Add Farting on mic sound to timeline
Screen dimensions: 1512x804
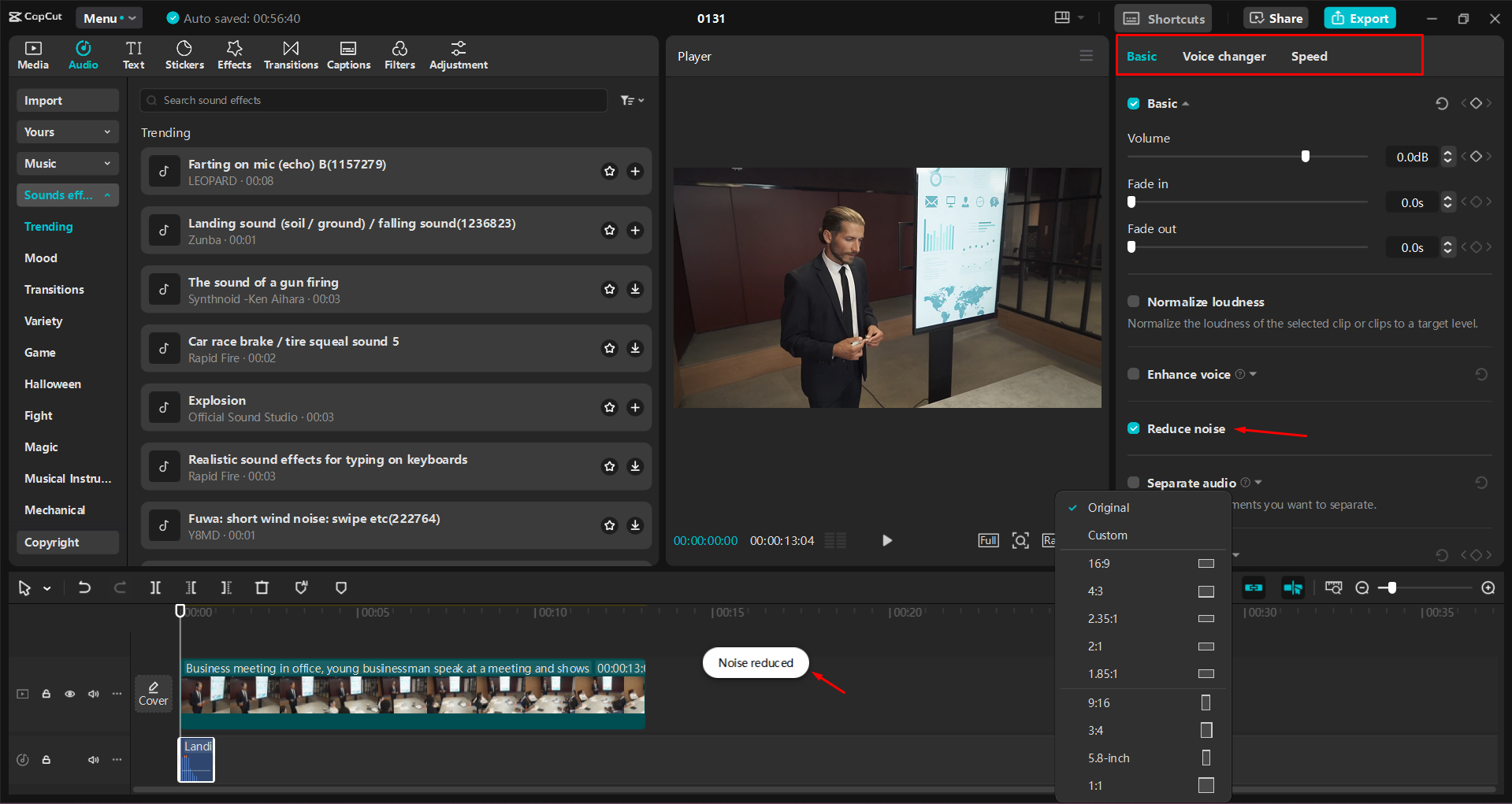pyautogui.click(x=635, y=171)
